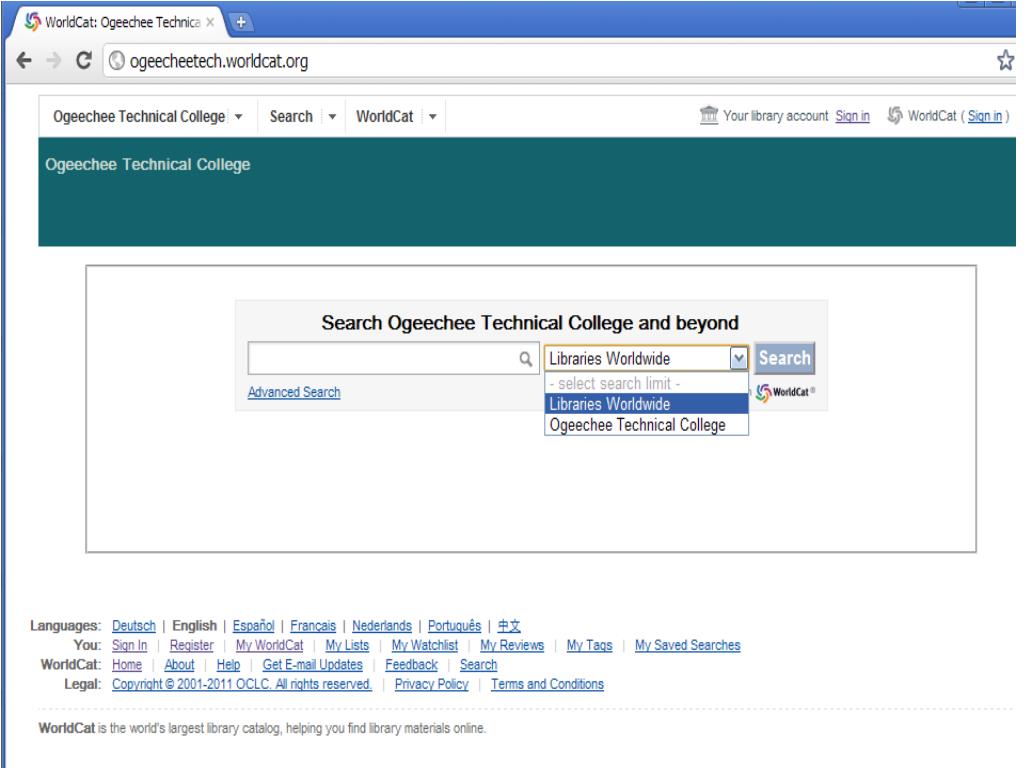Image resolution: width=1024 pixels, height=768 pixels.
Task: Open the Terms and Conditions link
Action: (547, 684)
